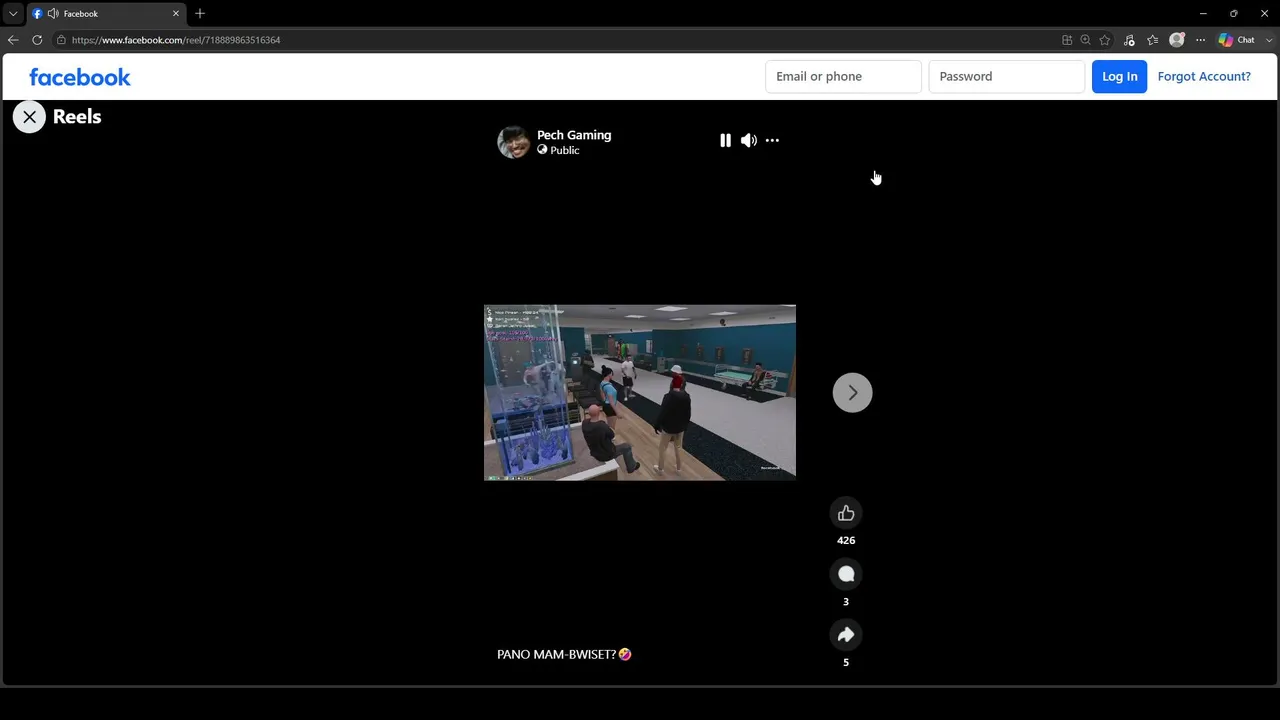This screenshot has height=720, width=1280.
Task: Pause the playing reel
Action: coord(725,141)
